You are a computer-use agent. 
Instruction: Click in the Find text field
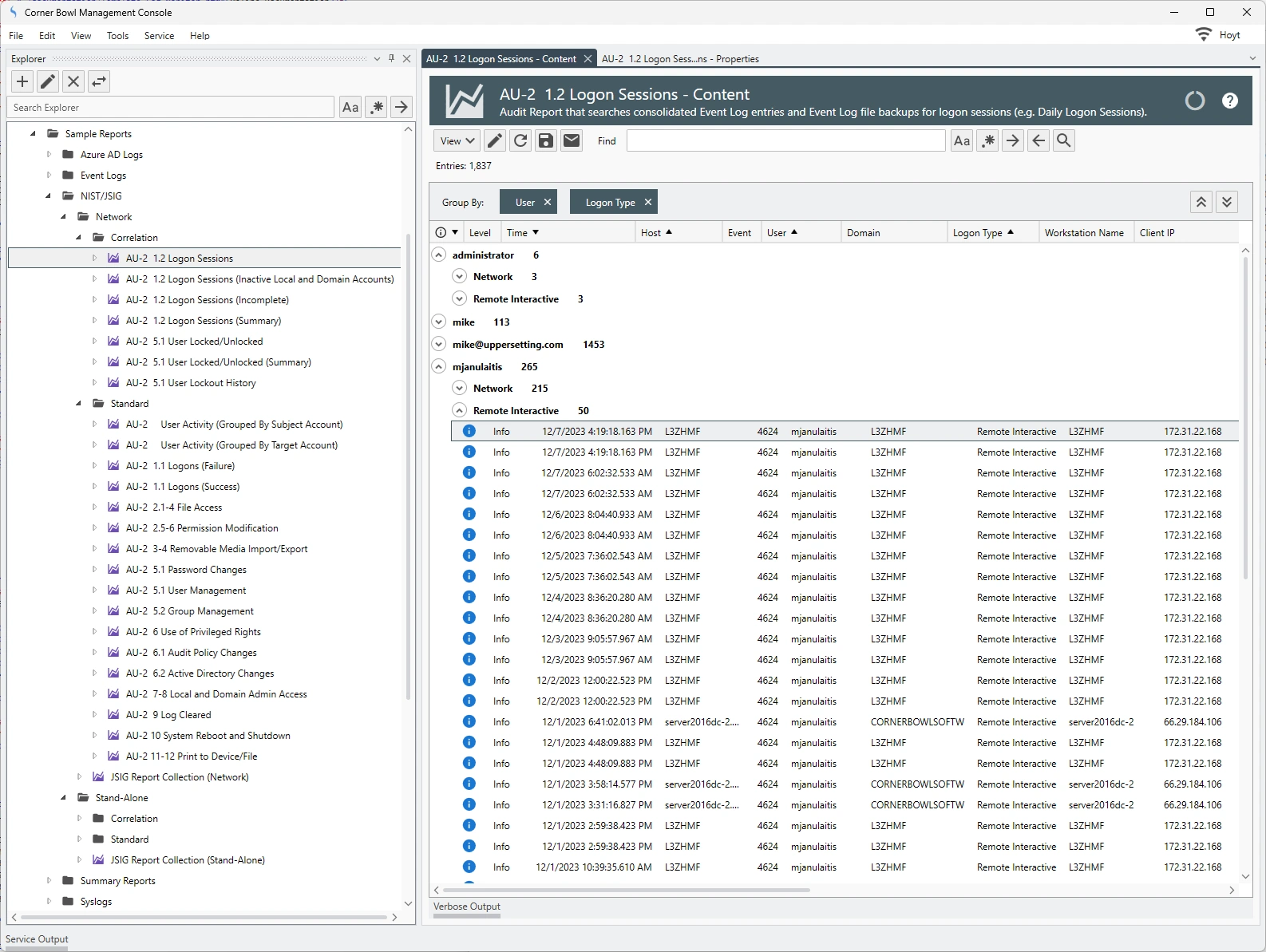tap(785, 140)
